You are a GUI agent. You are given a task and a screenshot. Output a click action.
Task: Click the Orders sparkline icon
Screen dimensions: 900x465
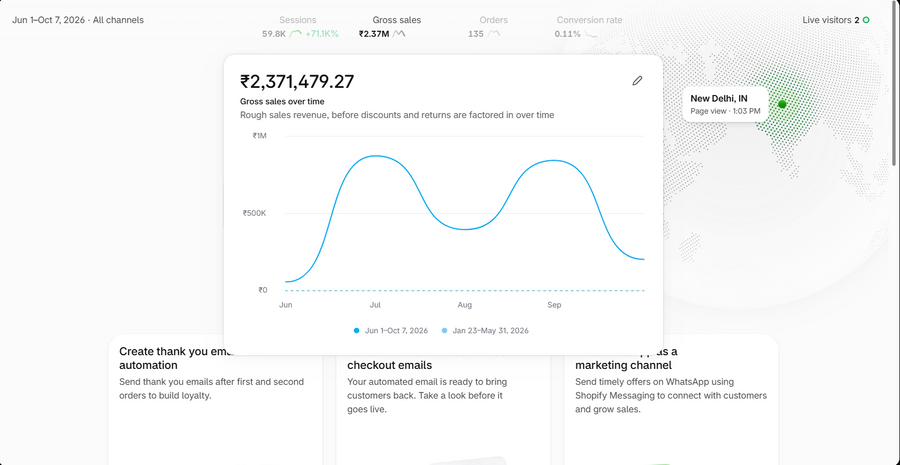494,34
